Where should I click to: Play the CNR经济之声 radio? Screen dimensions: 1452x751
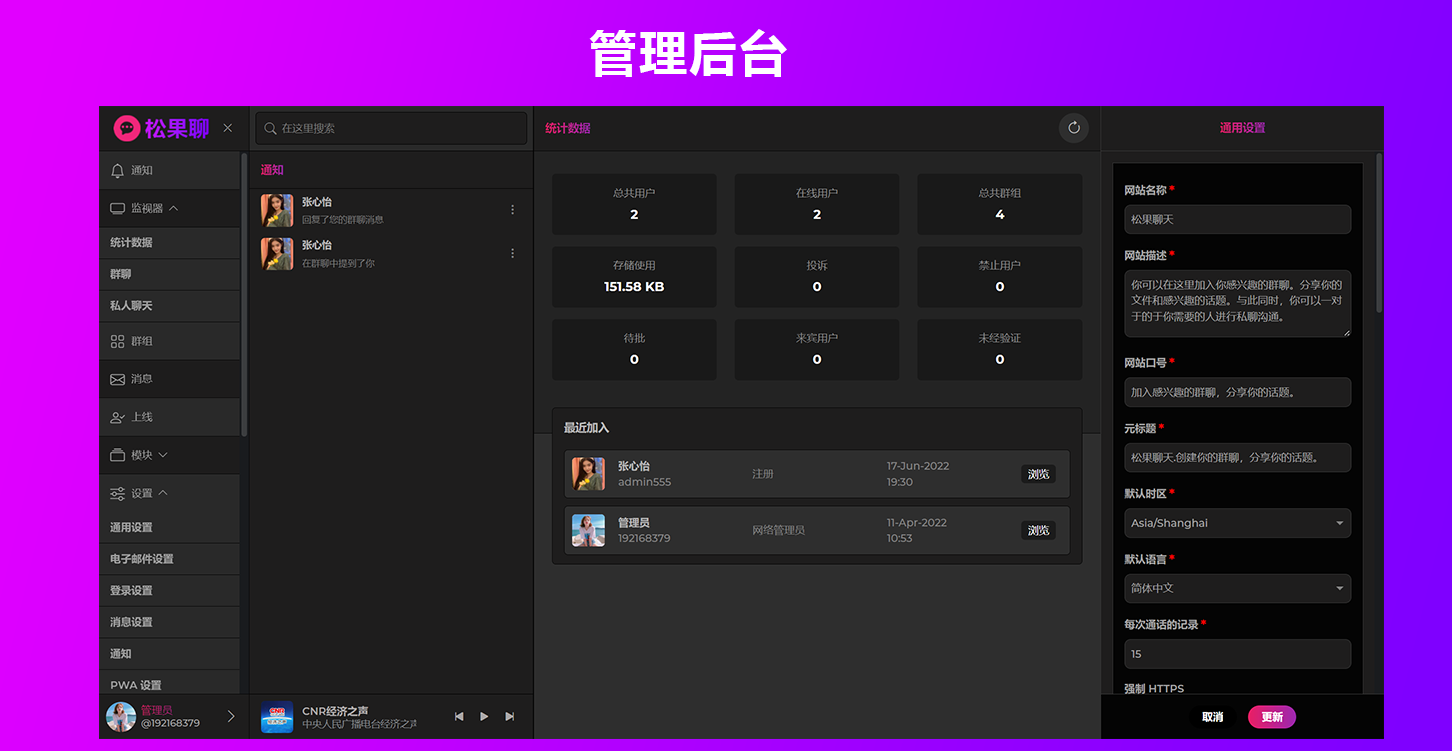484,716
